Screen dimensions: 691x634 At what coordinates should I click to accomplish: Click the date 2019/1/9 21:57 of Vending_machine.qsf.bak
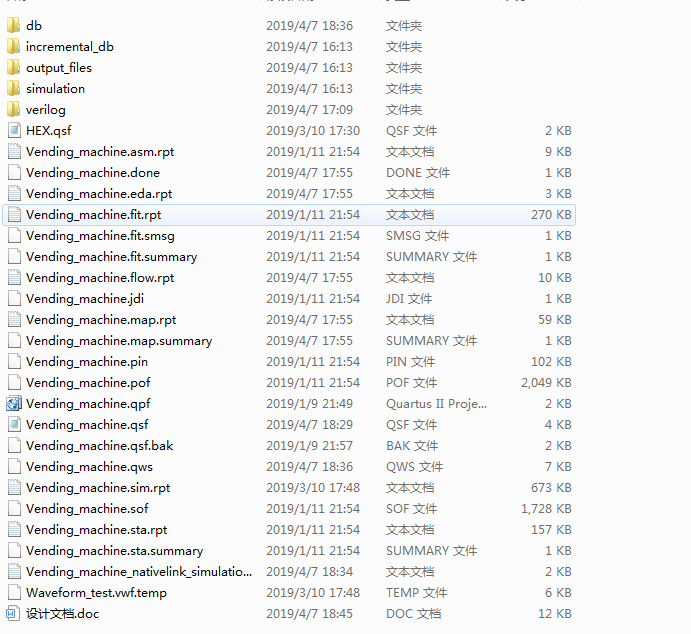click(x=309, y=446)
